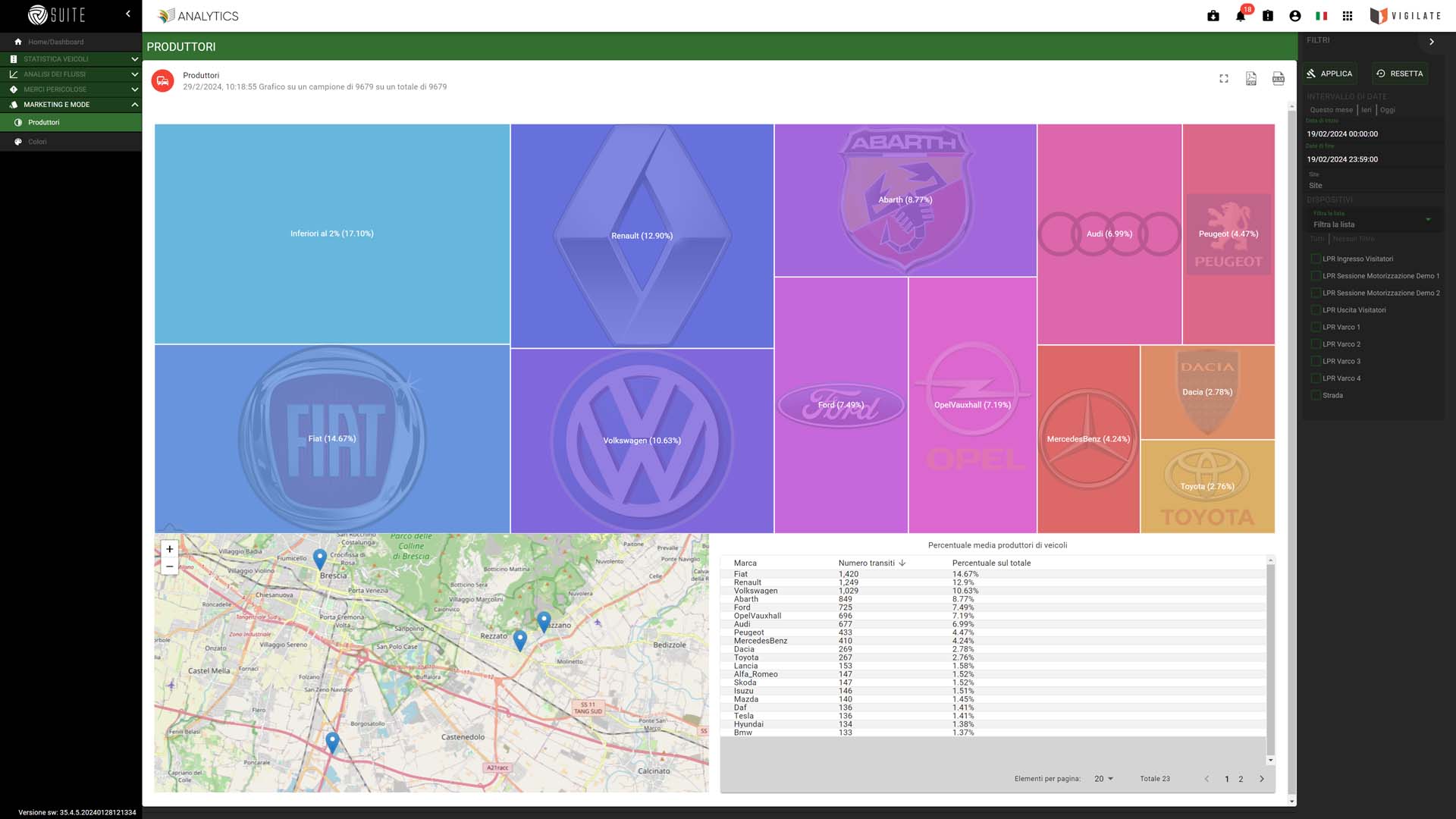Go to next table page arrow
The image size is (1456, 819).
pyautogui.click(x=1262, y=779)
